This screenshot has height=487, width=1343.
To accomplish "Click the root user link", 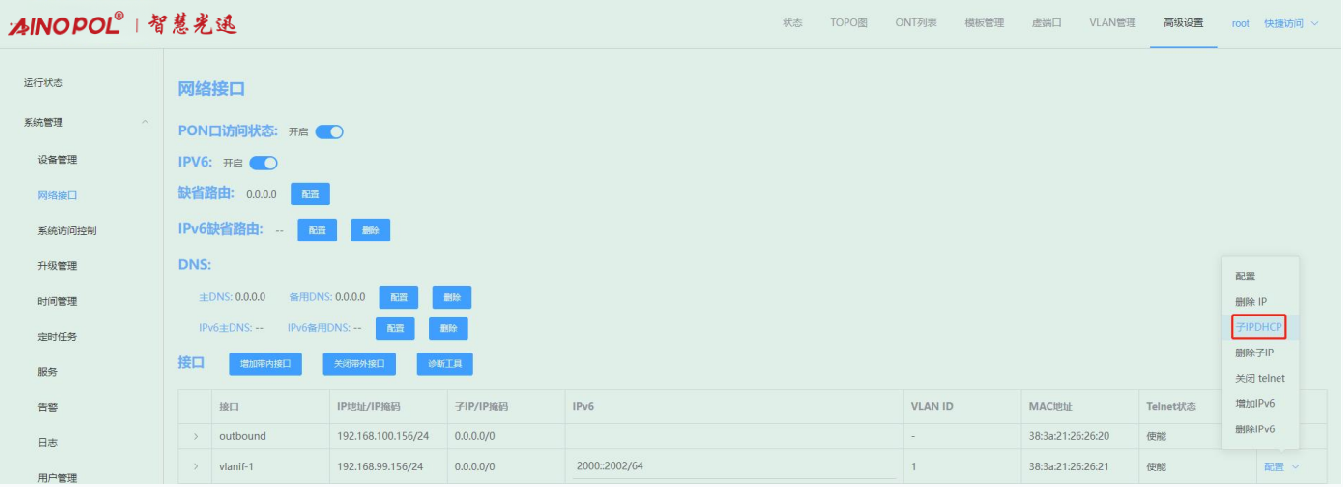I will [1240, 23].
